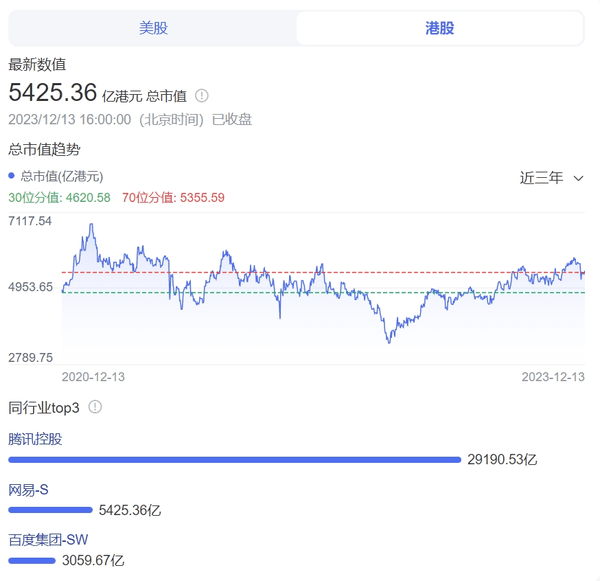Screen dimensions: 600x581
Task: Open the 近三年 time range dropdown
Action: click(x=551, y=178)
